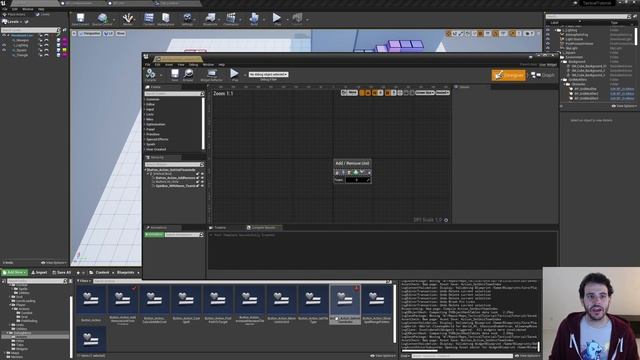Open Marketplace from main toolbar

(x=166, y=19)
